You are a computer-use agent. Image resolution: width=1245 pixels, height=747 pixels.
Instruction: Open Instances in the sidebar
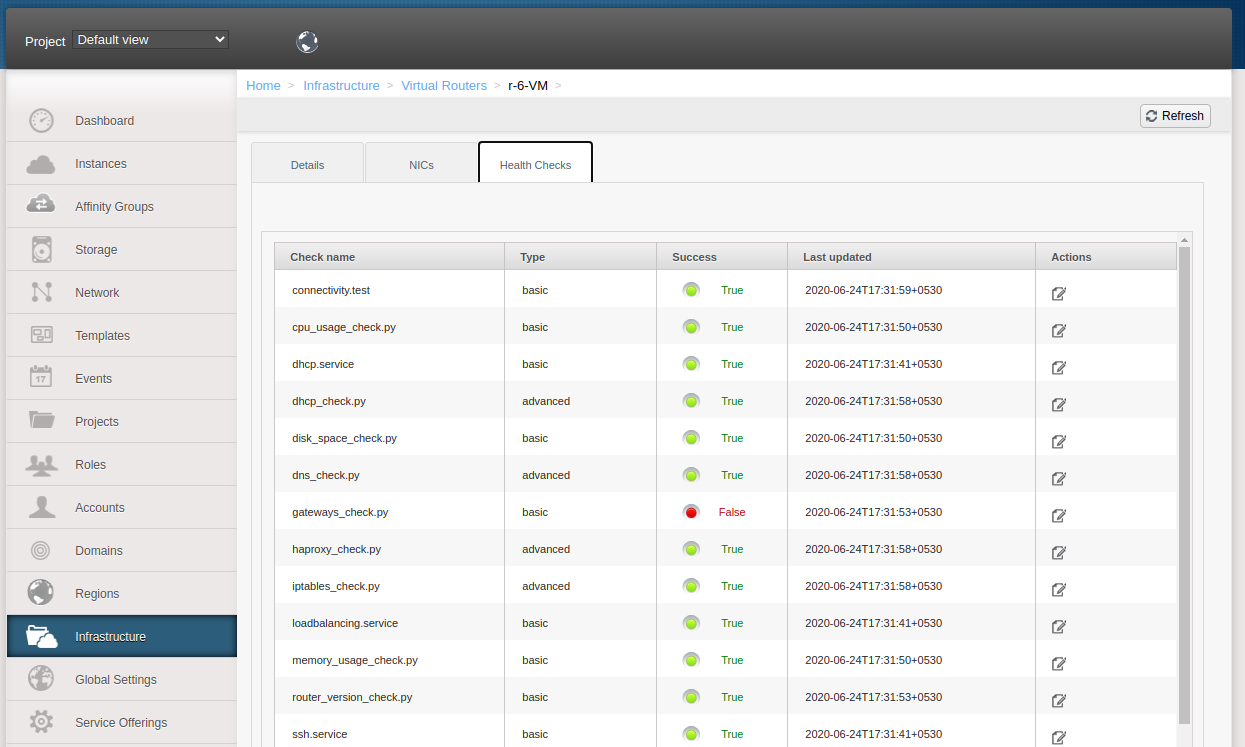[121, 164]
